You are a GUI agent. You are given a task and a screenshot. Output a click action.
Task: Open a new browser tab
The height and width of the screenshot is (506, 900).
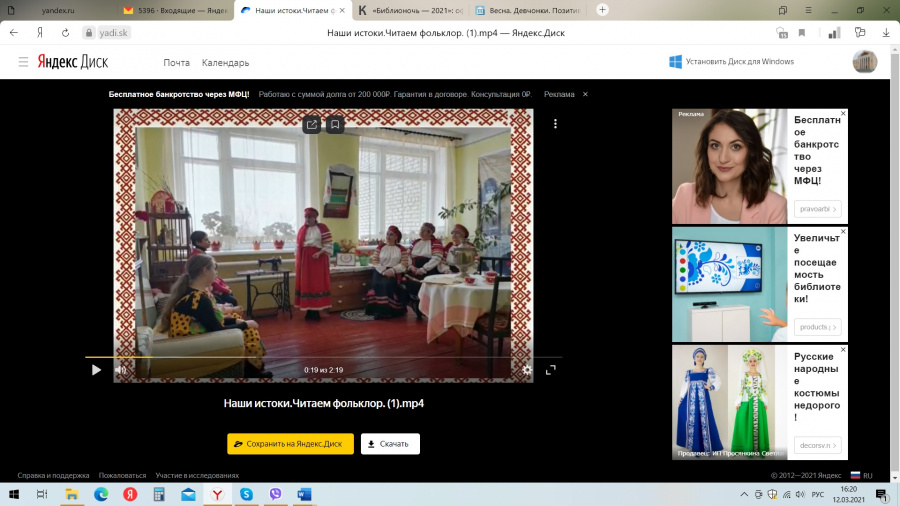(x=602, y=10)
